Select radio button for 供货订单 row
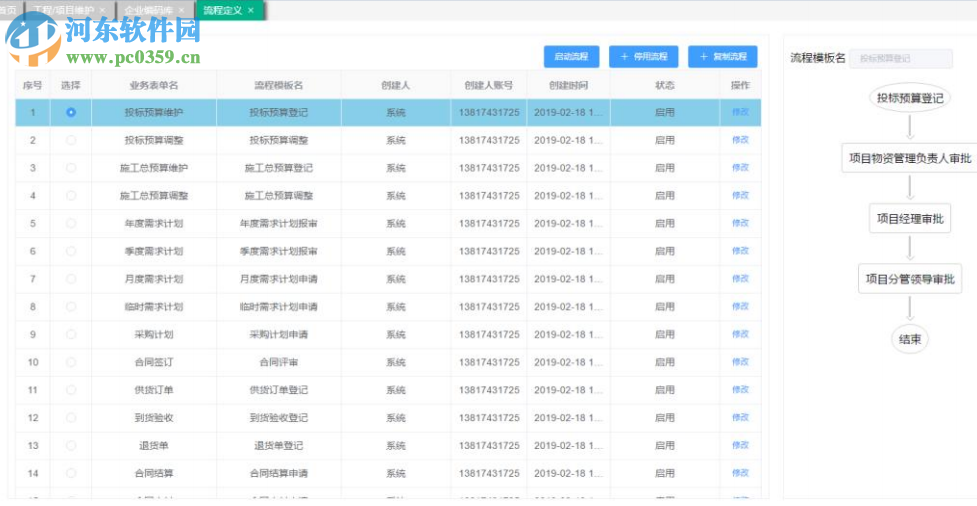Screen dimensions: 977x506 point(71,389)
